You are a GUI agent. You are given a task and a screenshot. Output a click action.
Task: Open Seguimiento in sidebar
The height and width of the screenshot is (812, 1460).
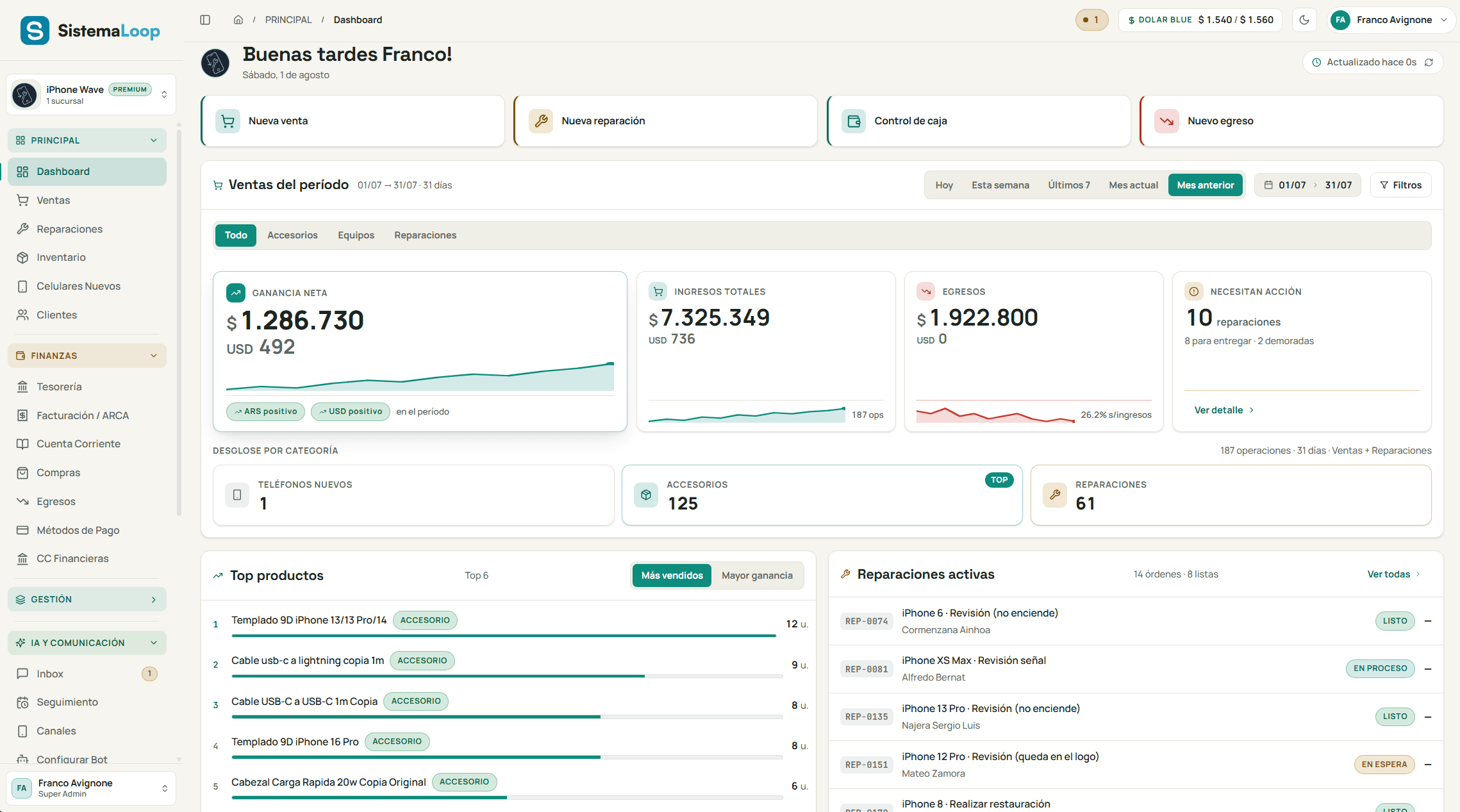87,702
